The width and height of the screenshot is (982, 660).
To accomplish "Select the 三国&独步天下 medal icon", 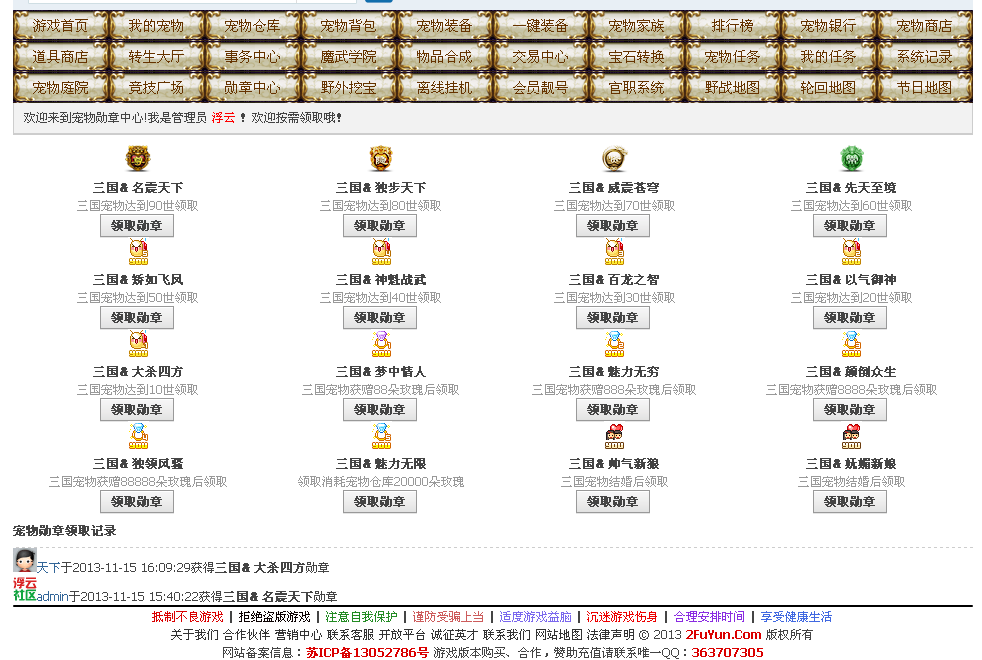I will 380,158.
